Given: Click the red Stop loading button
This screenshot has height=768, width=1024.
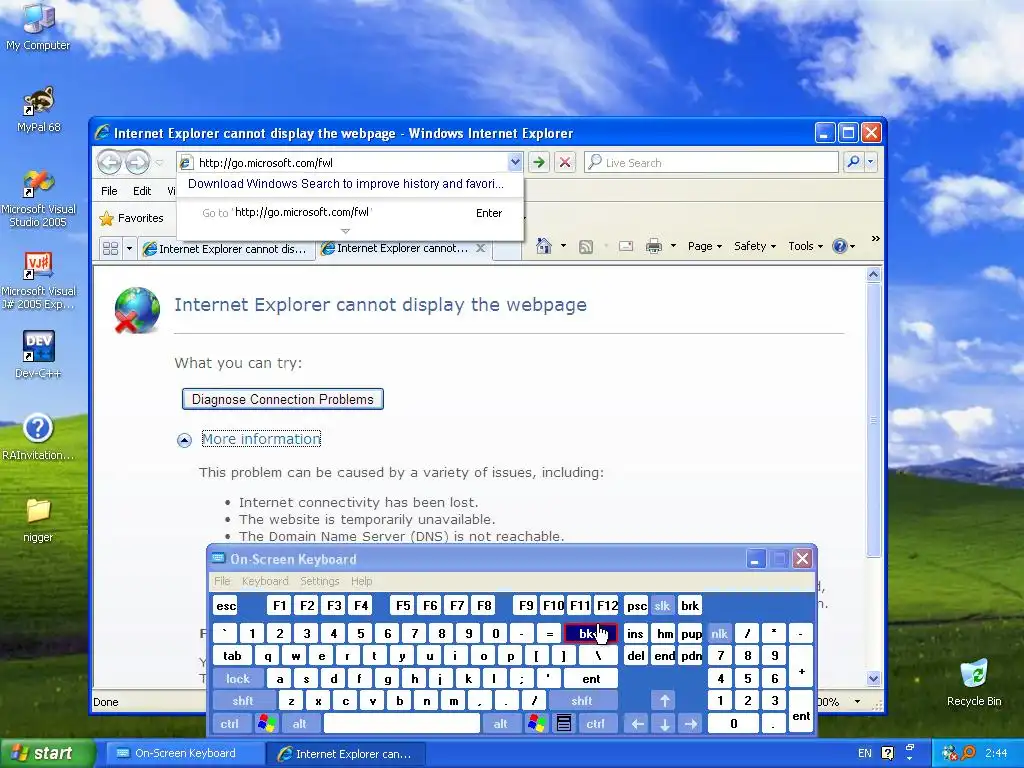Looking at the screenshot, I should point(565,162).
